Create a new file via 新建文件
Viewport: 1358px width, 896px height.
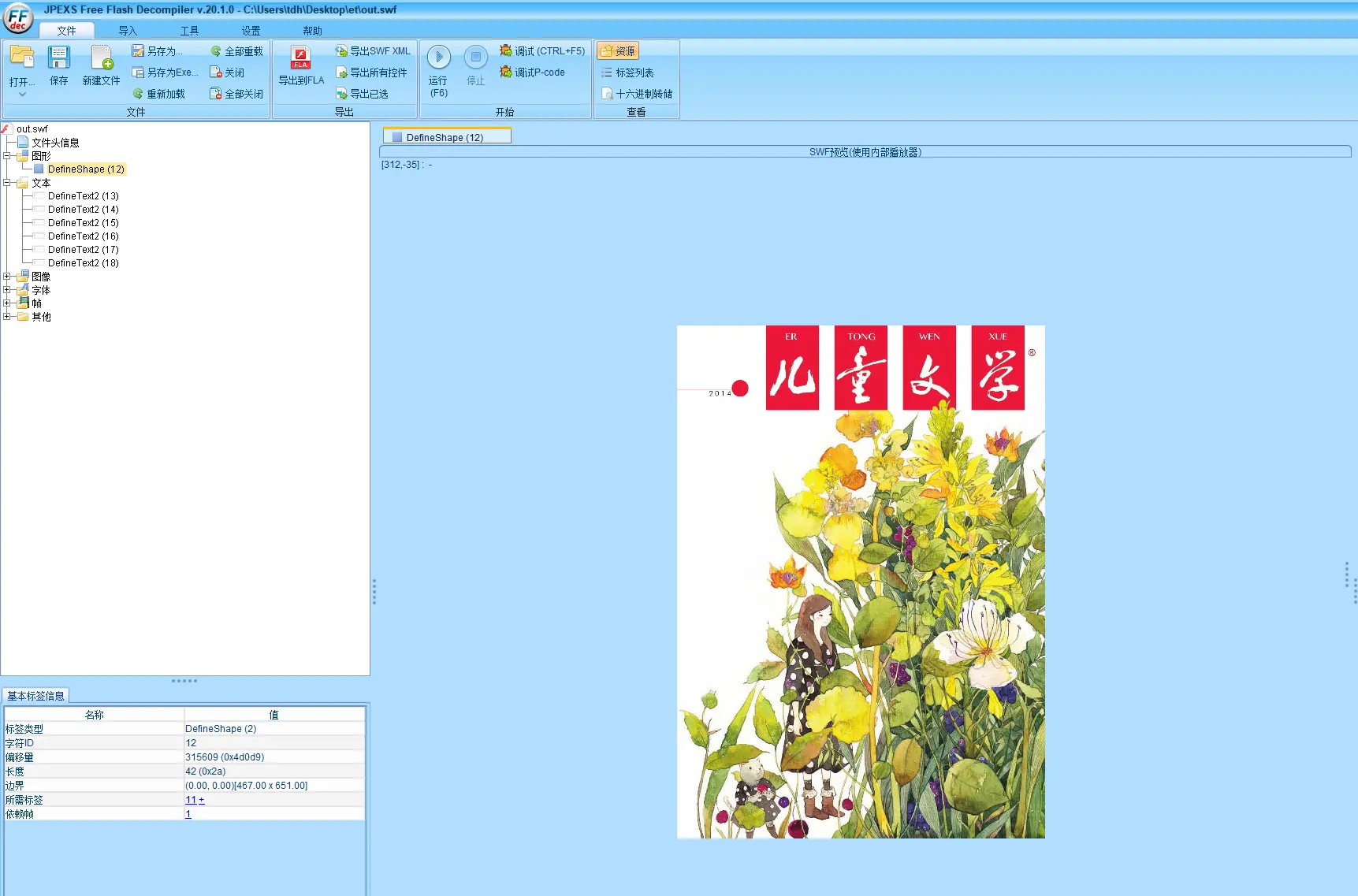coord(101,65)
